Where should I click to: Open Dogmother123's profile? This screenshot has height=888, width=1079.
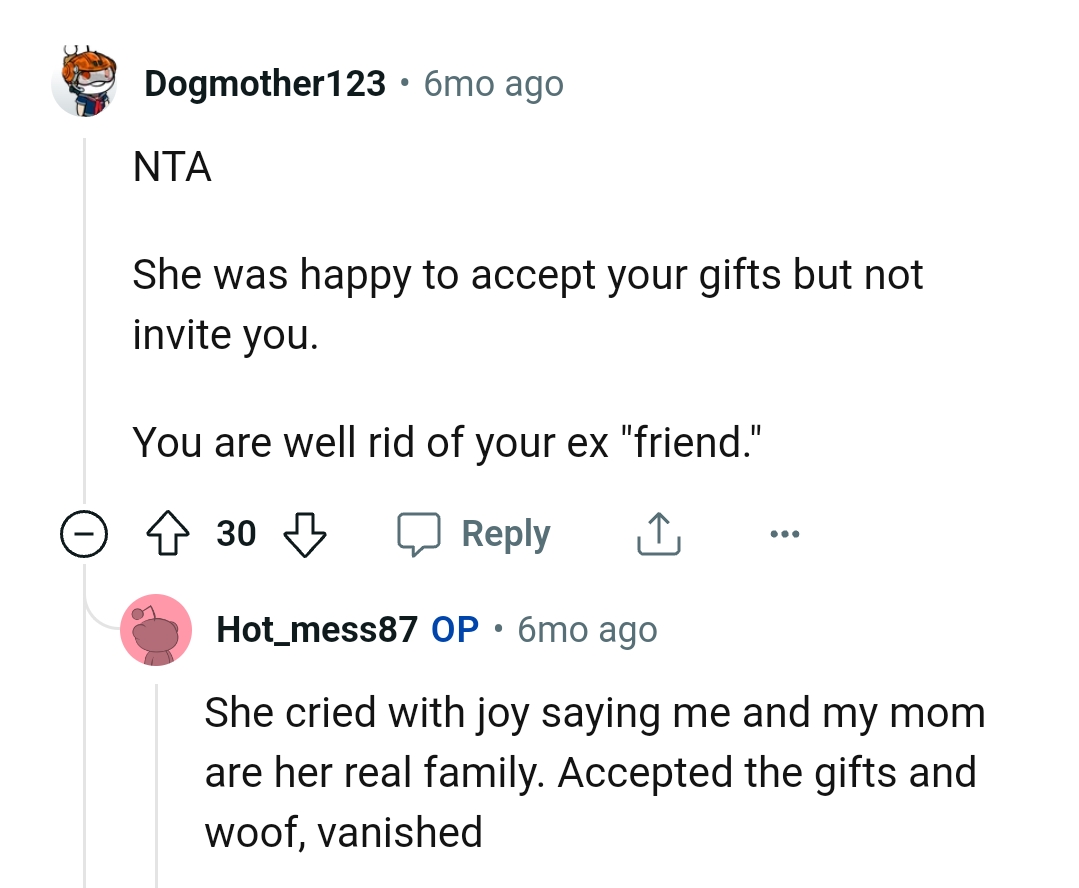(x=265, y=83)
